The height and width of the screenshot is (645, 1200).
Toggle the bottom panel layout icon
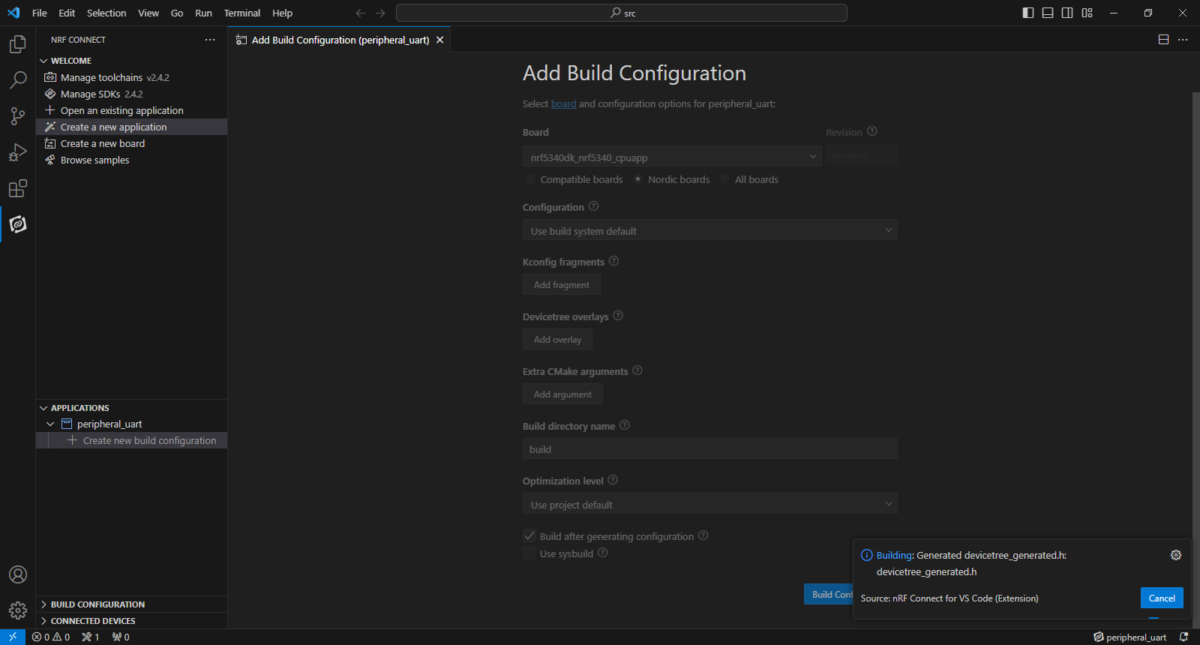[x=1048, y=13]
